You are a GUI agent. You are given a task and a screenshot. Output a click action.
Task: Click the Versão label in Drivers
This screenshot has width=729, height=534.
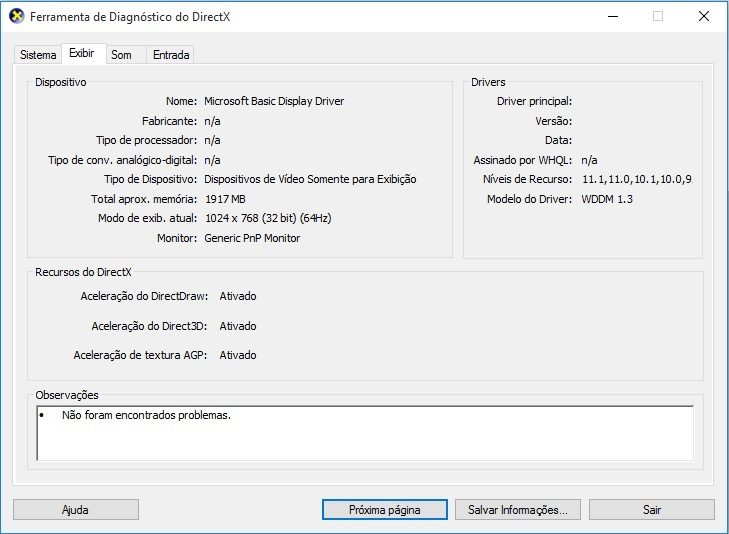553,121
